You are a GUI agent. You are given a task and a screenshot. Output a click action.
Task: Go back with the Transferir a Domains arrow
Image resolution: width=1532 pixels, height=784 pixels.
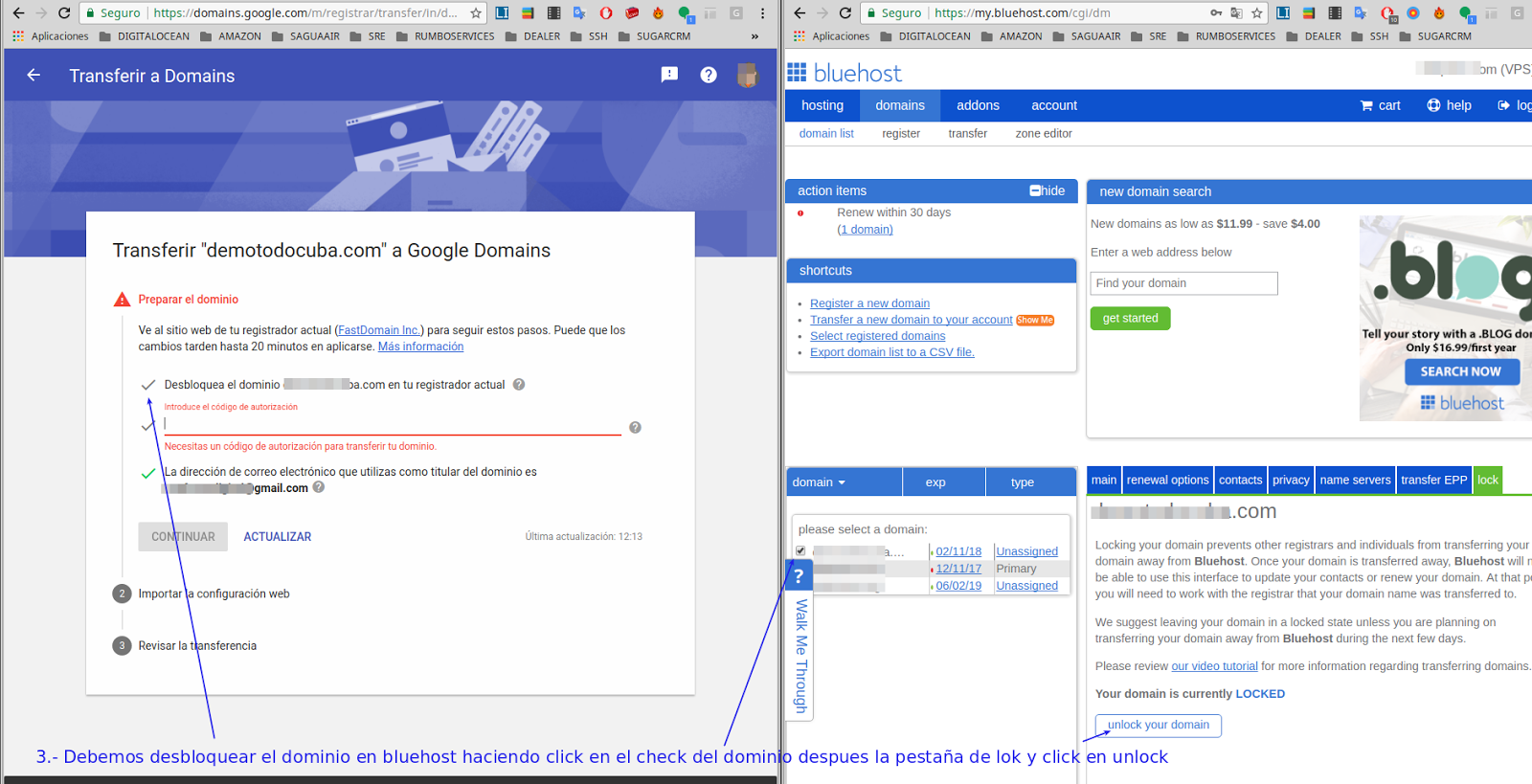tap(34, 75)
